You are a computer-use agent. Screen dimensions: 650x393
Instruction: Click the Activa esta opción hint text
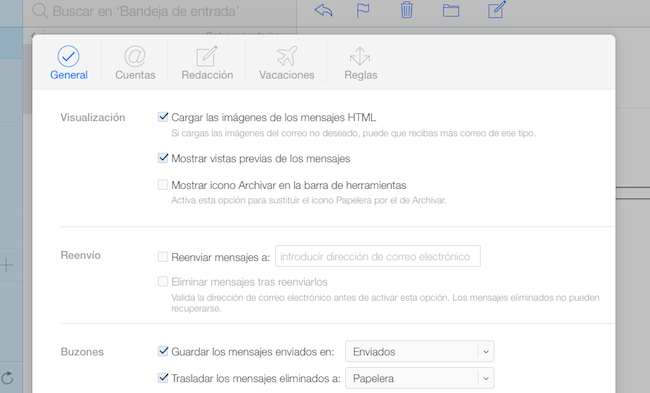click(x=309, y=200)
